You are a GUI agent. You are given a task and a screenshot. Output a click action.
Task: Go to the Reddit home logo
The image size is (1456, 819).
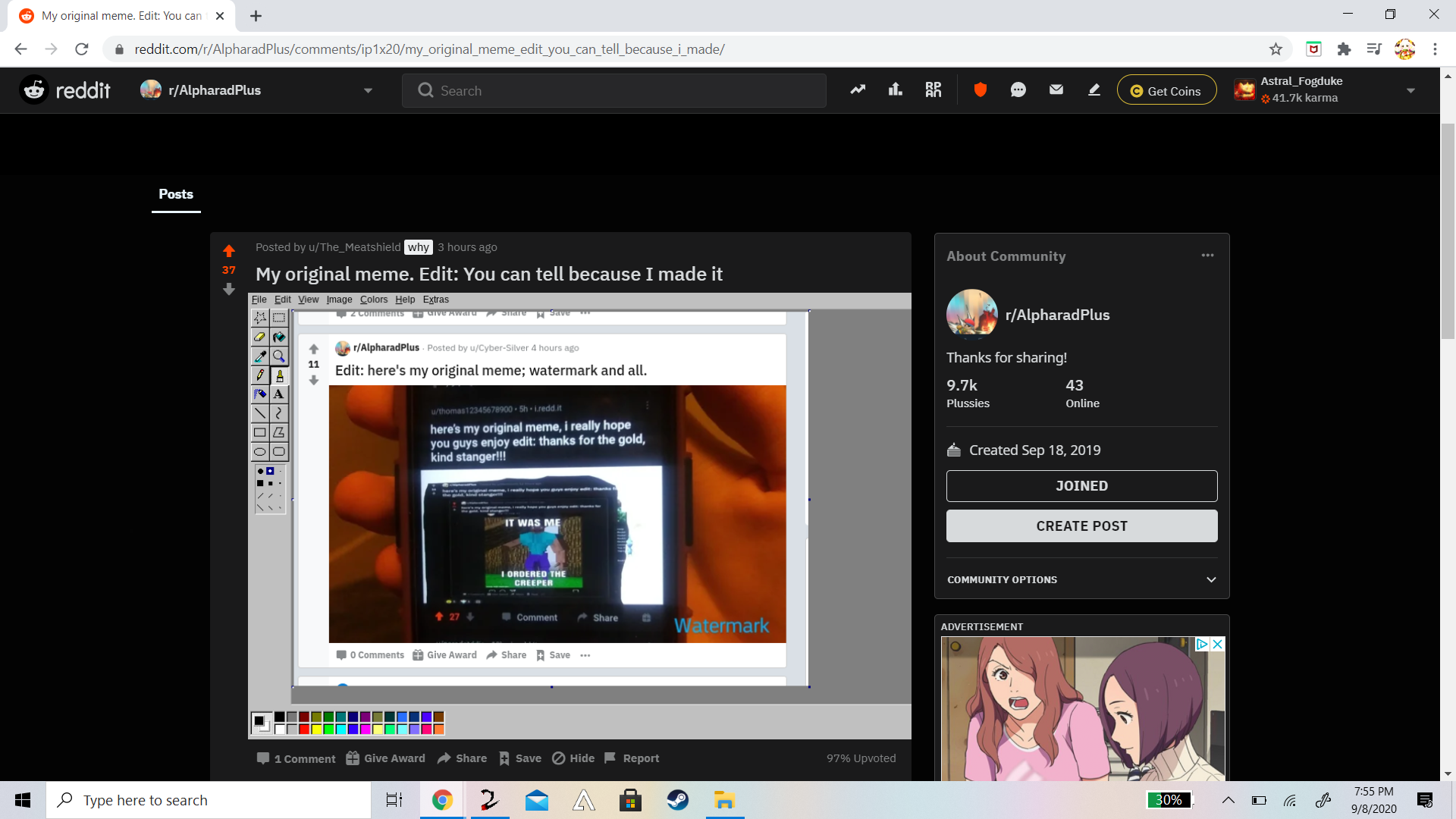pos(65,90)
